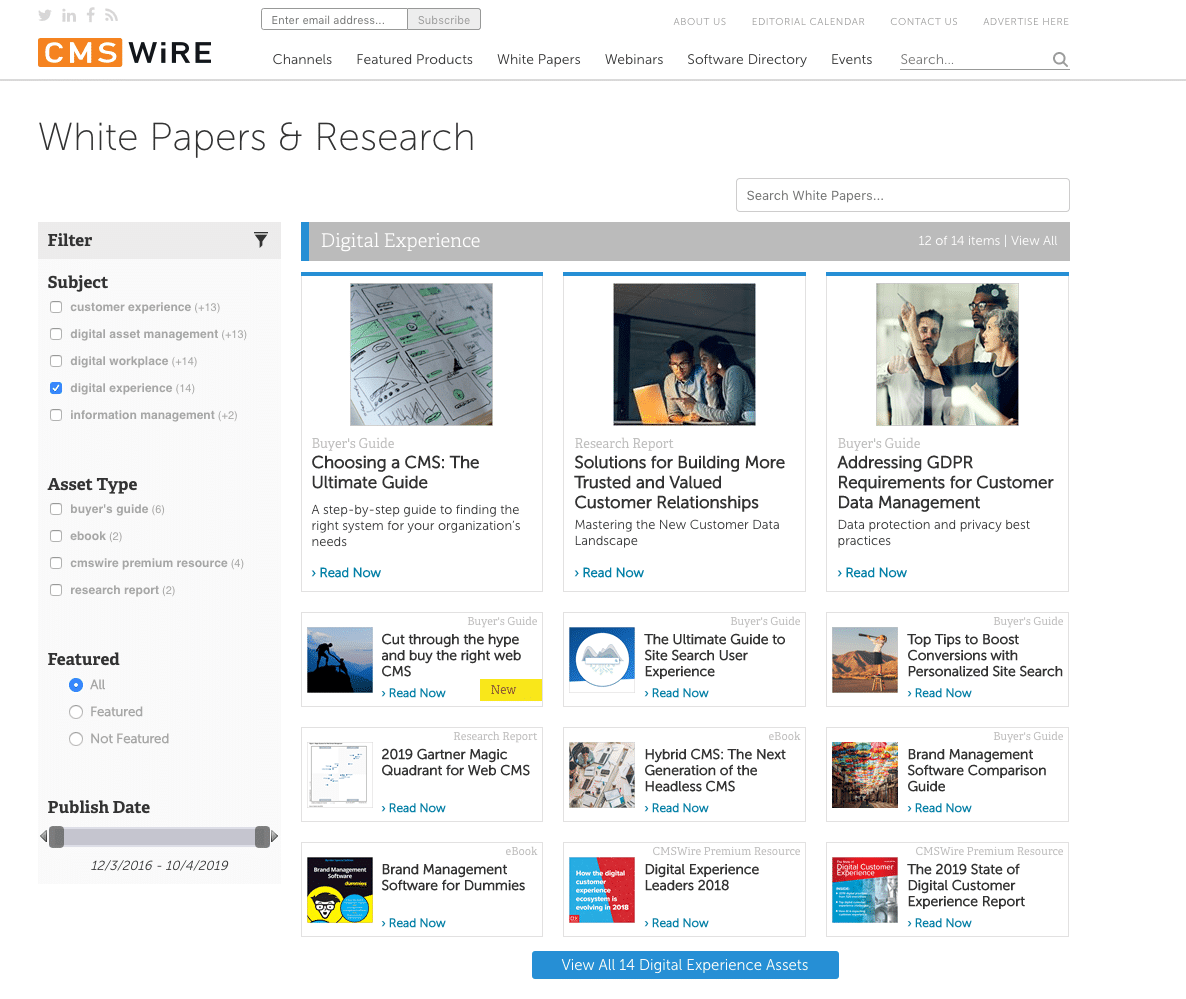Check the information management filter
1186x999 pixels.
coord(56,415)
